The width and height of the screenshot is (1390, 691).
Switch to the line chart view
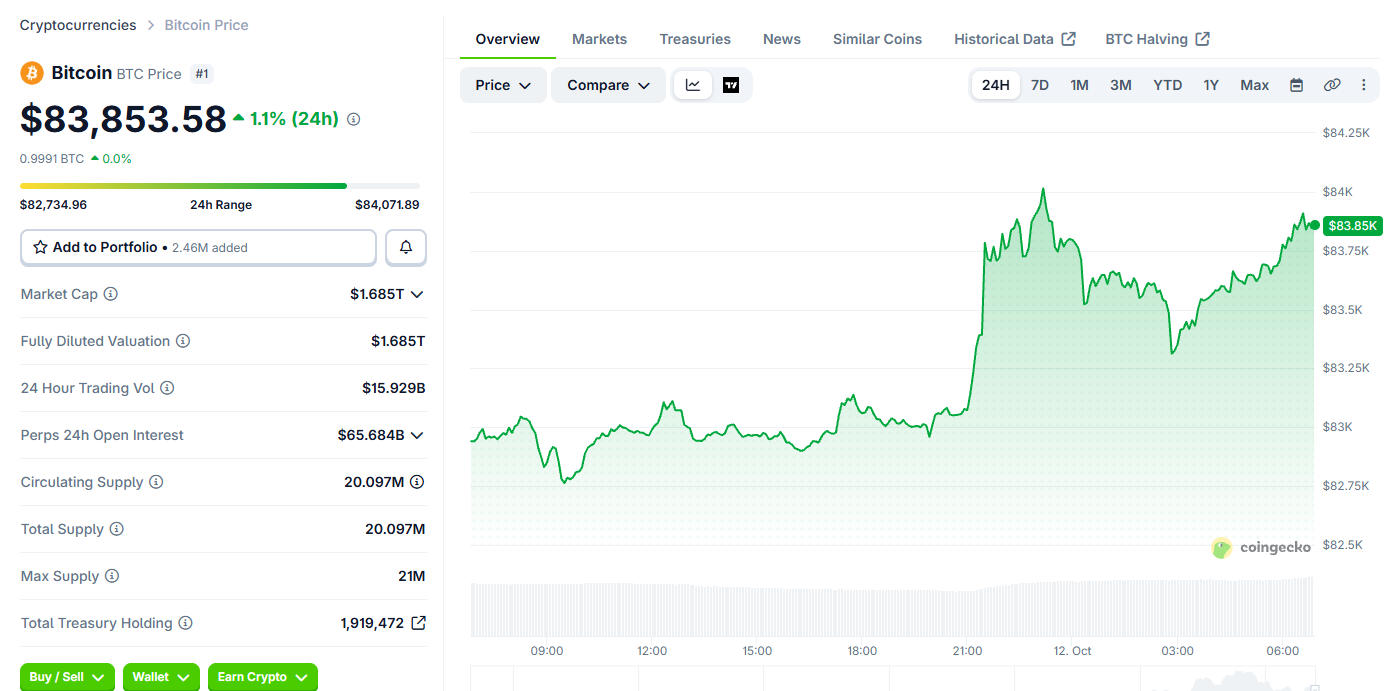tap(693, 85)
